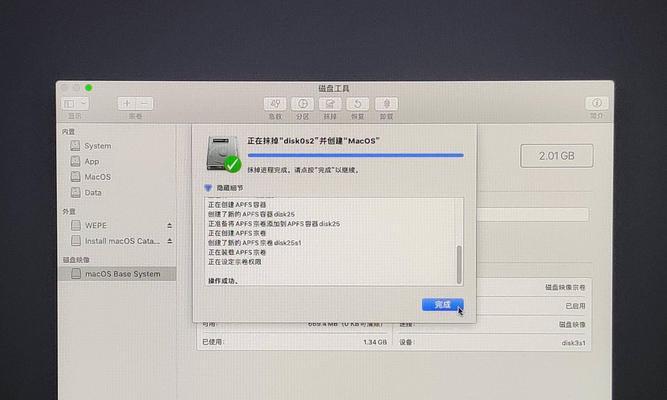Click the 磁盘映像宗卷 type value
This screenshot has height=400, width=667.
(565, 288)
